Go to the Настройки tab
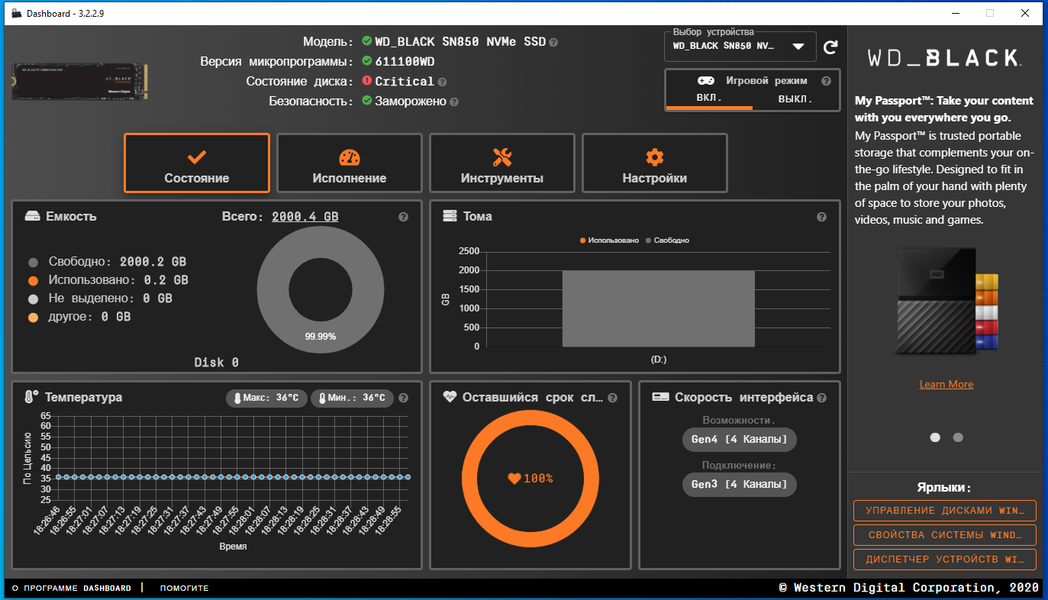 coord(654,163)
